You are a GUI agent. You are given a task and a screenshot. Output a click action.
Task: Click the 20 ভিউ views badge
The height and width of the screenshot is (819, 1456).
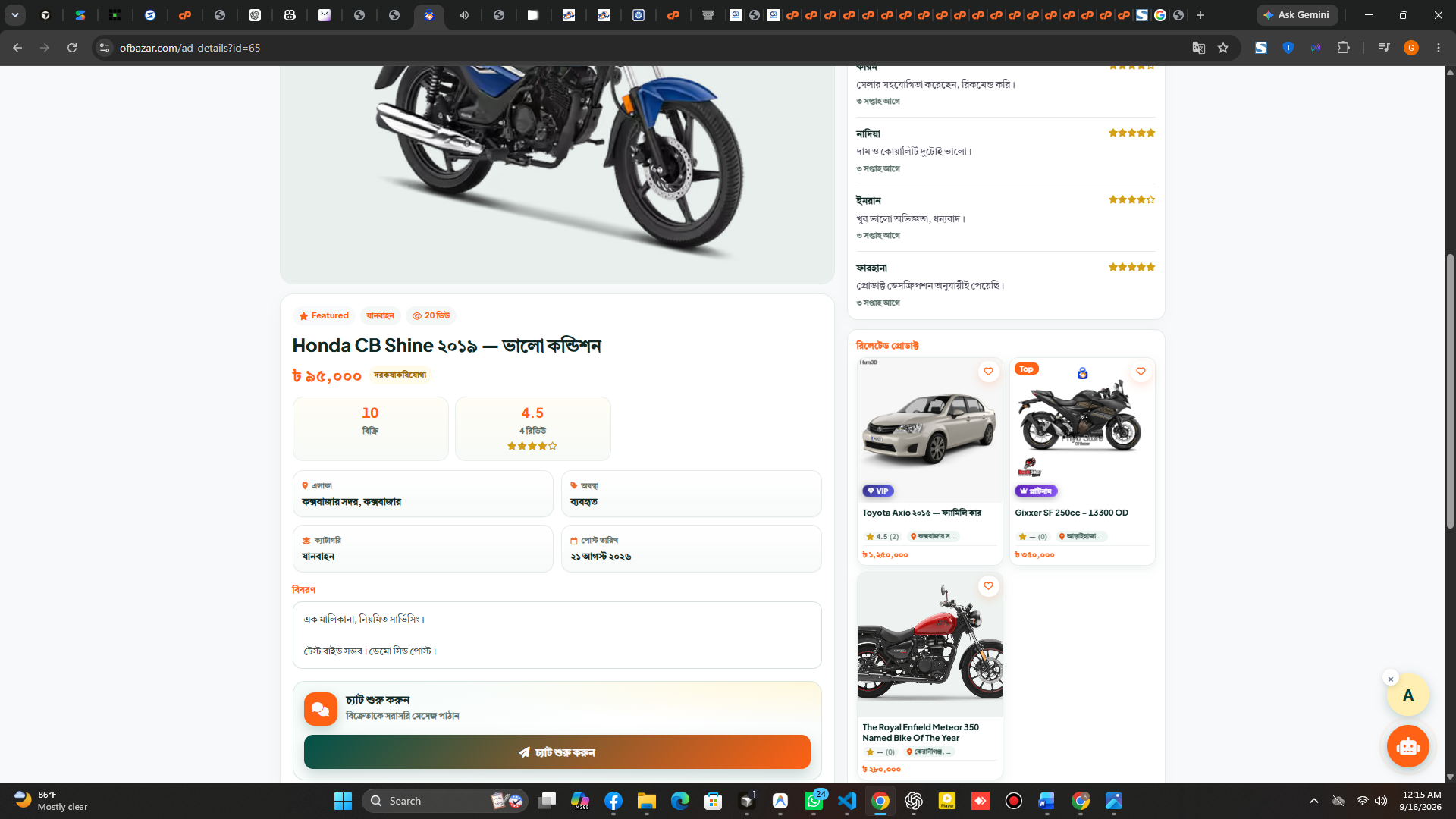[x=431, y=315]
